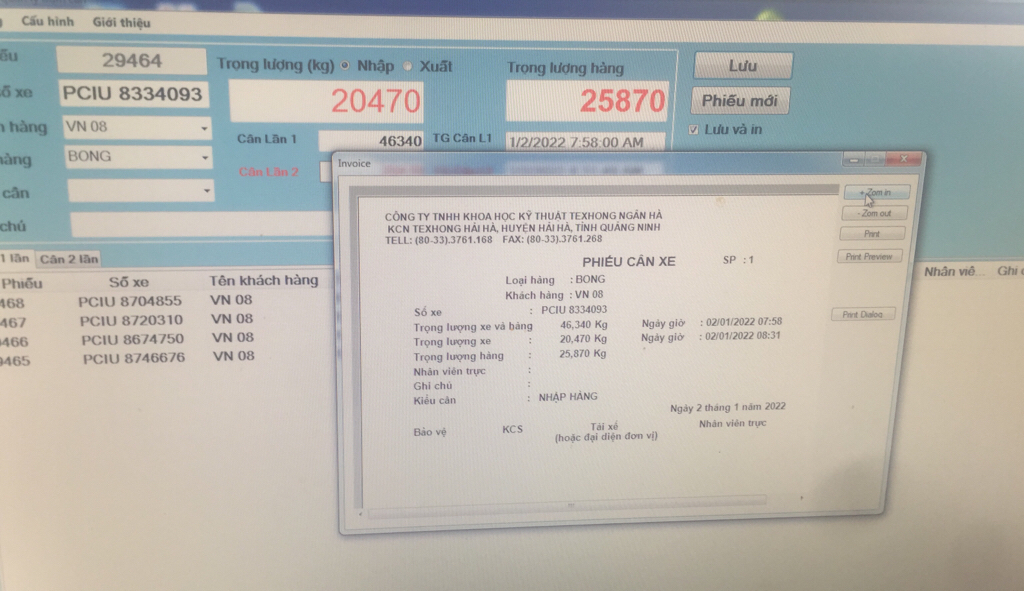Click the Zoom in button in Invoice
The image size is (1024, 591).
874,192
